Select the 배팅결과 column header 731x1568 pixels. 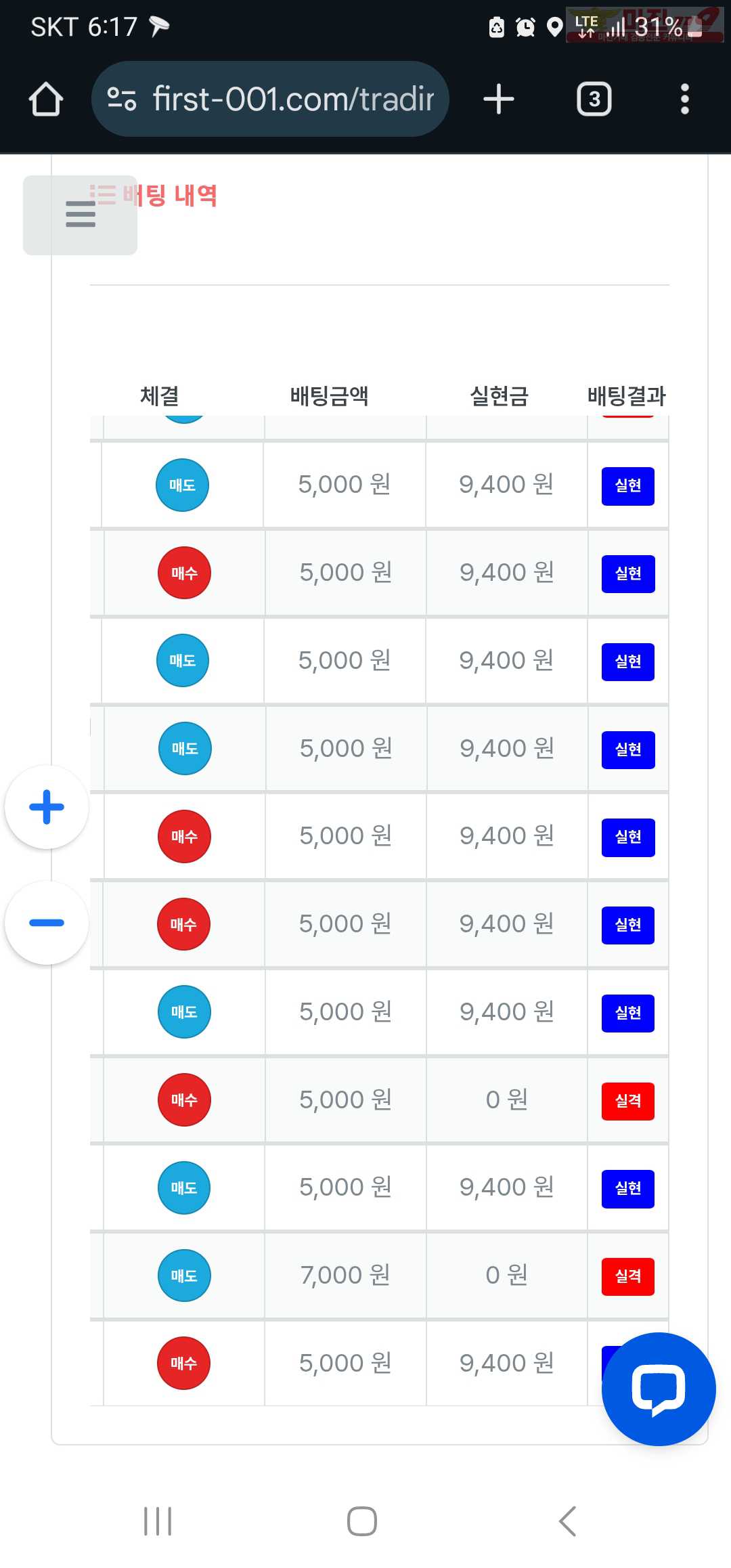627,395
